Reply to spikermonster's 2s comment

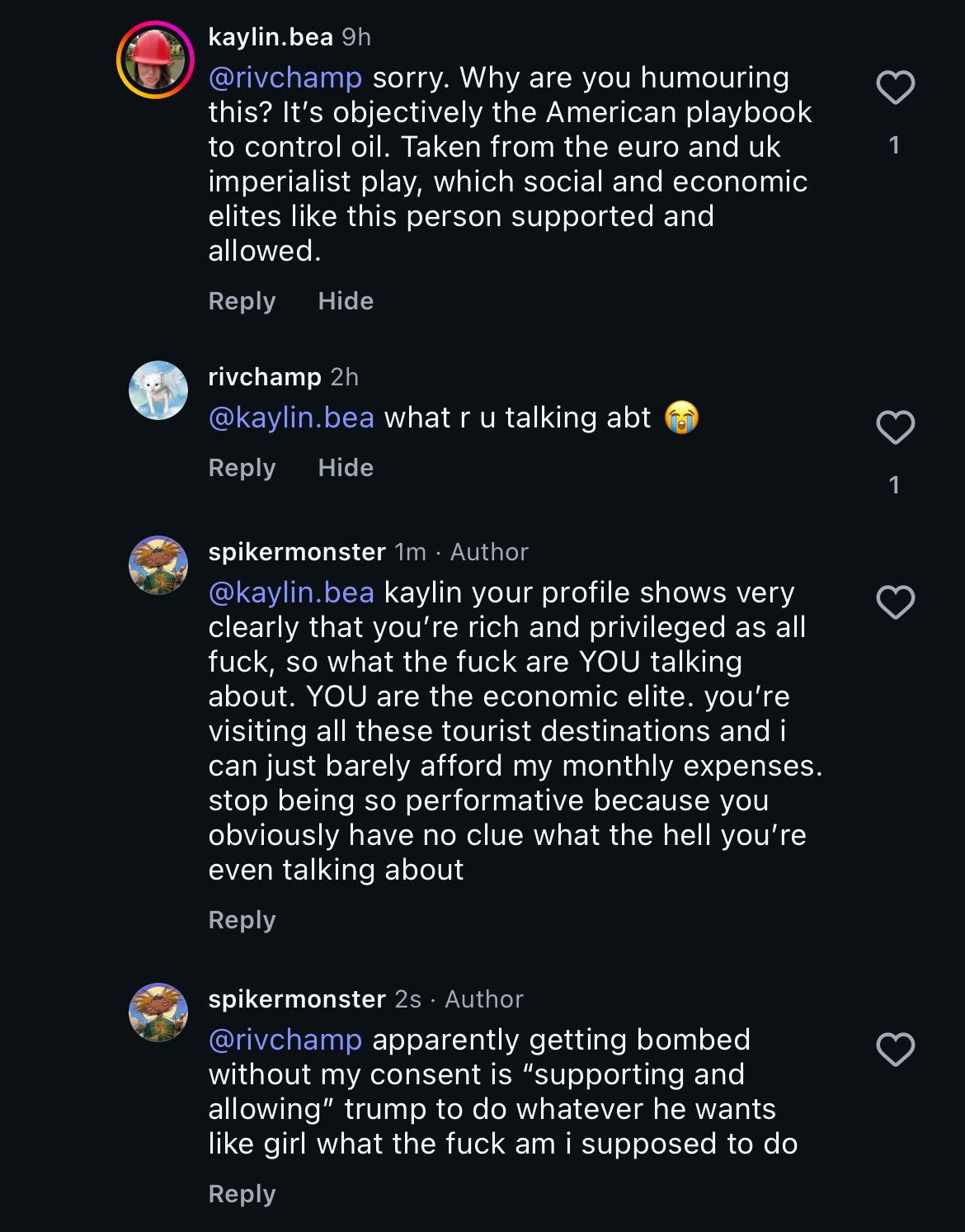click(242, 1194)
